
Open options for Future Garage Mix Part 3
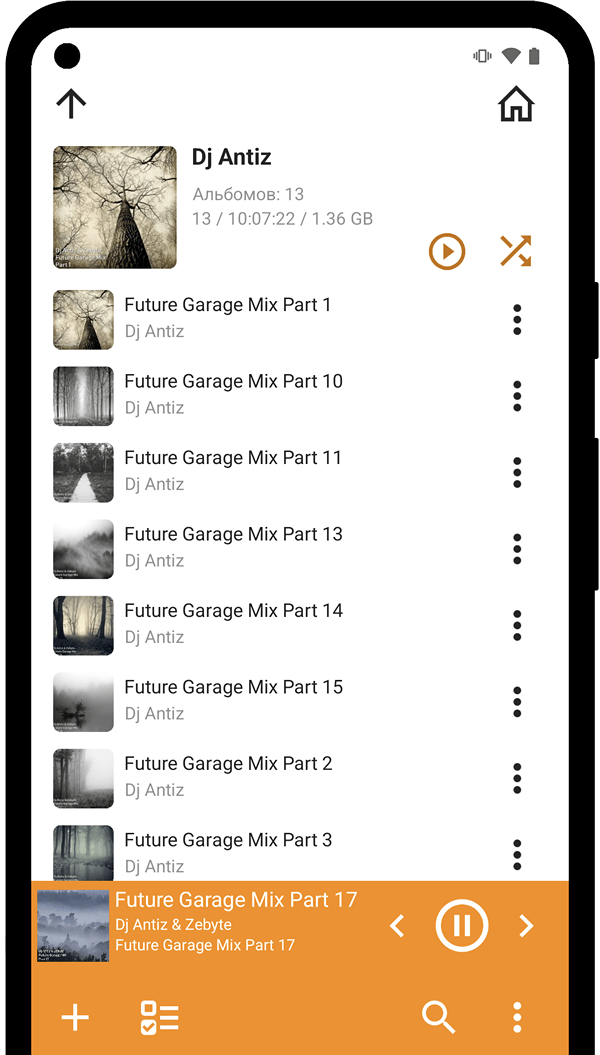(x=517, y=854)
